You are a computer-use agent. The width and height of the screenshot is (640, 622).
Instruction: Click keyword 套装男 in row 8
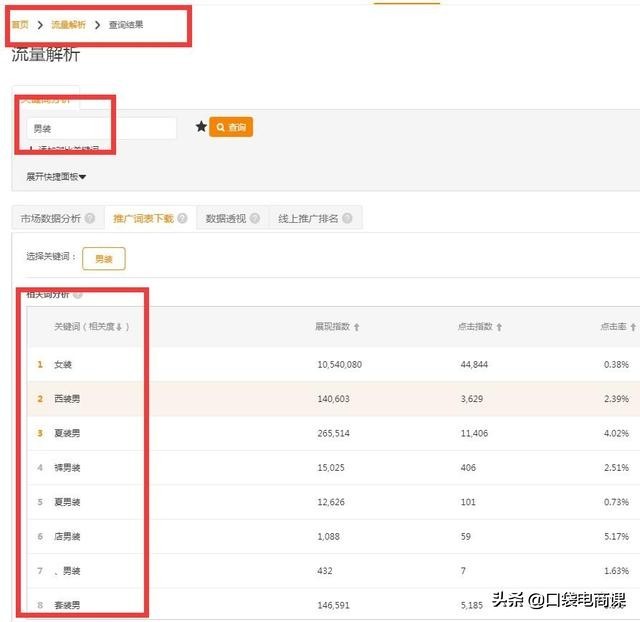point(67,605)
